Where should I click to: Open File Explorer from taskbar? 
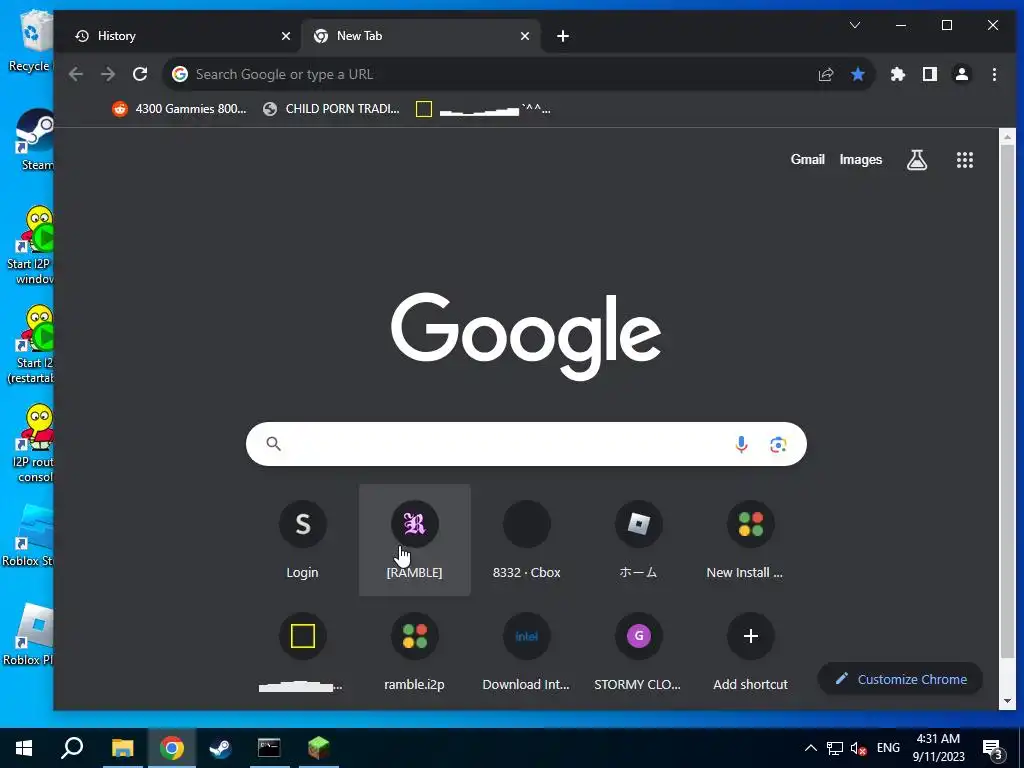[122, 748]
